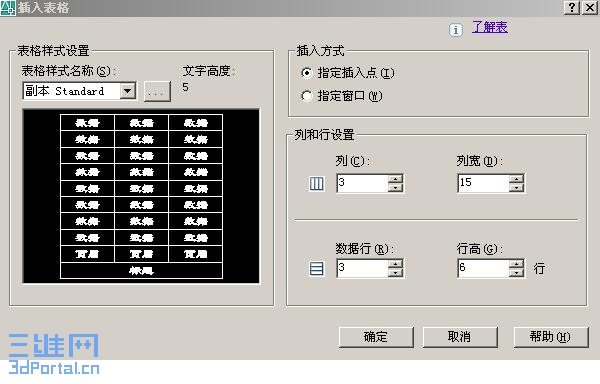
Task: Click the rows icon next to 数据行 field
Action: click(x=316, y=268)
